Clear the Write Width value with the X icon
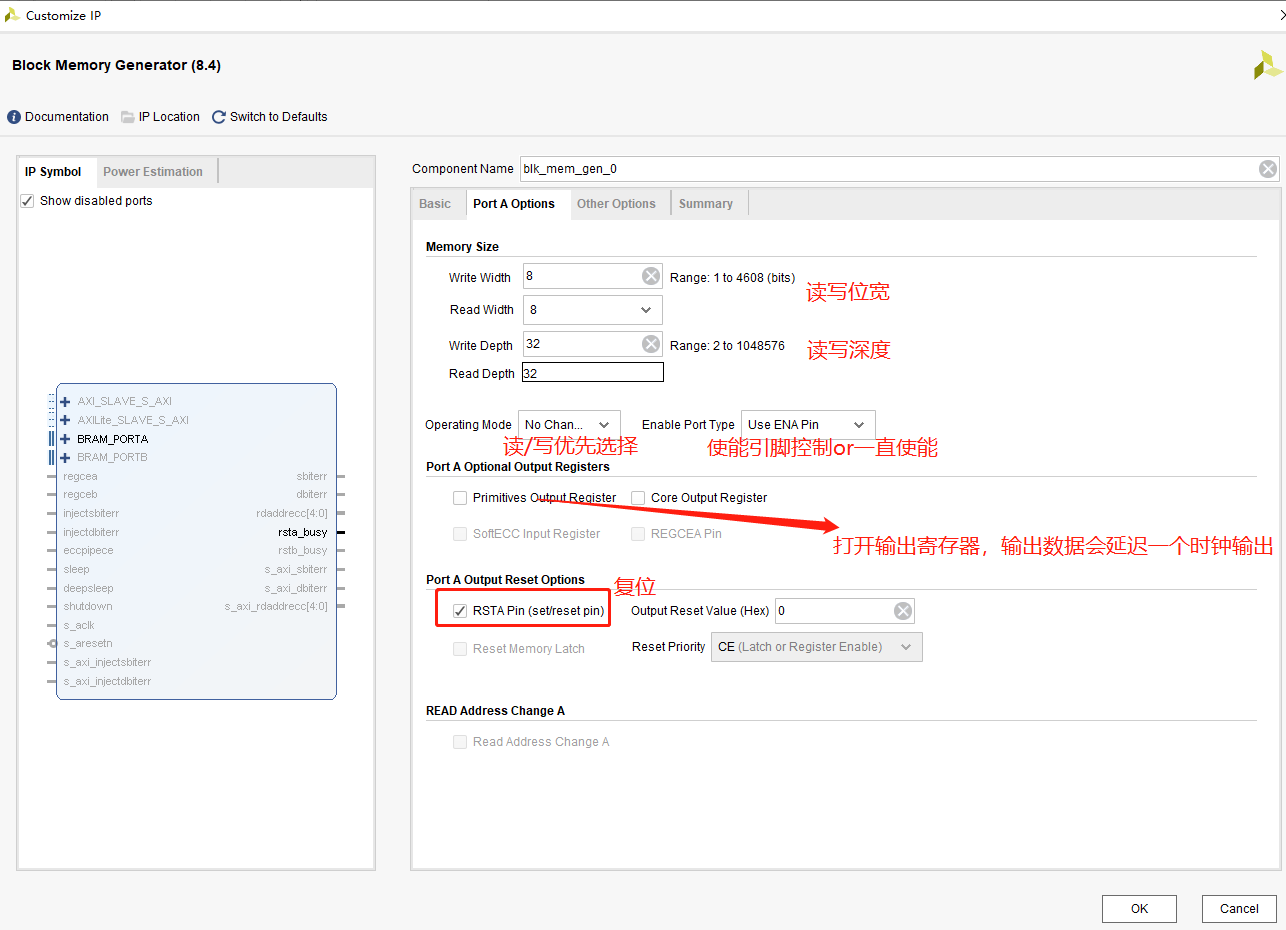The image size is (1286, 930). 651,276
